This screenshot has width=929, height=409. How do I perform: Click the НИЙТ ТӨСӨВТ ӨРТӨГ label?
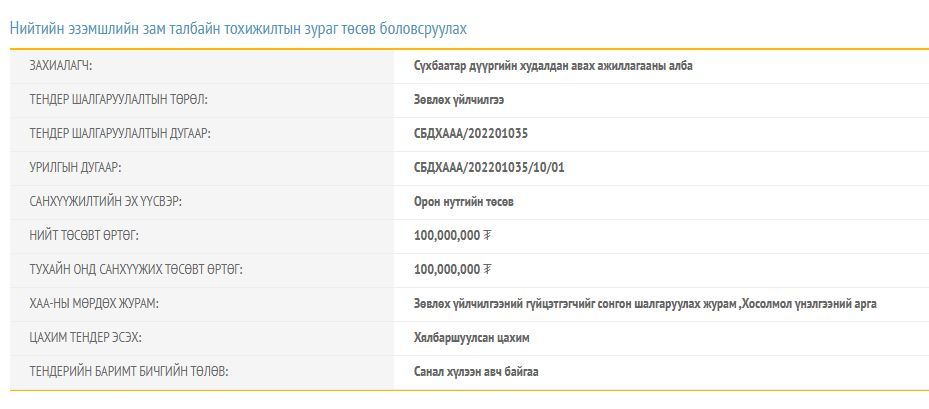point(84,236)
